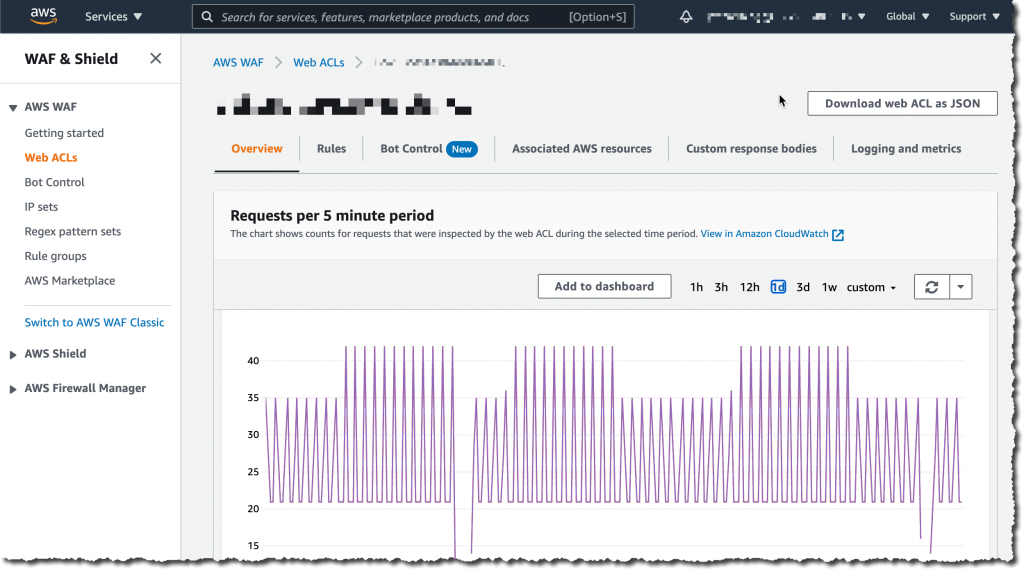Select the 1w time range

pyautogui.click(x=829, y=288)
